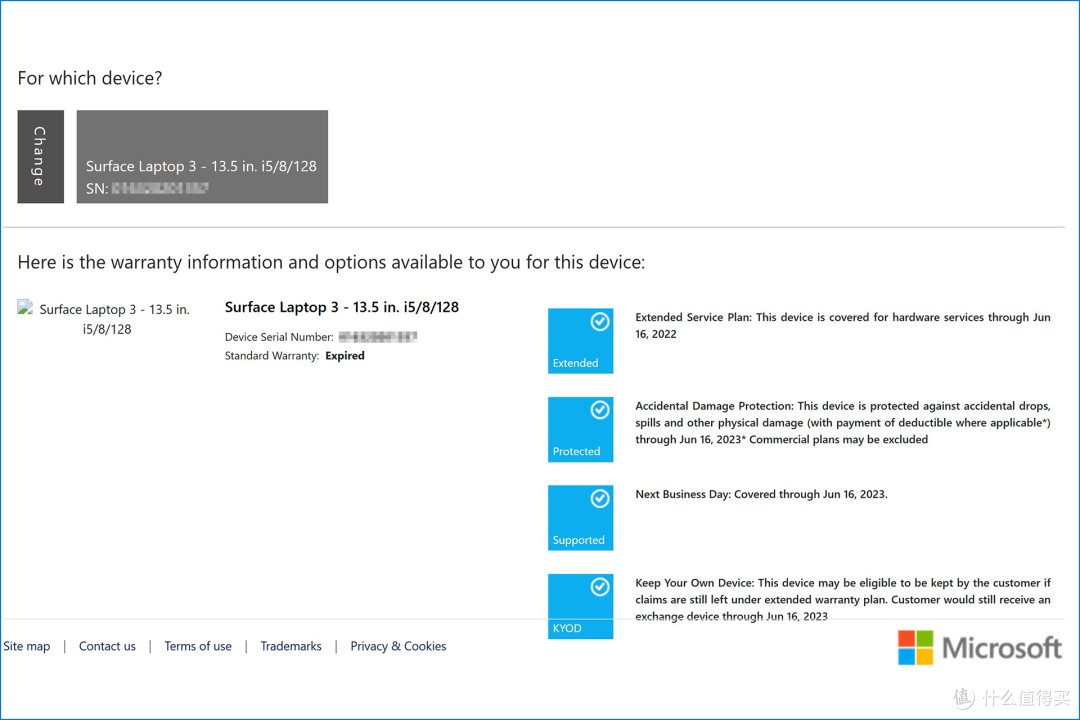Click the Extended Service Plan description text
1080x720 pixels.
coord(842,326)
